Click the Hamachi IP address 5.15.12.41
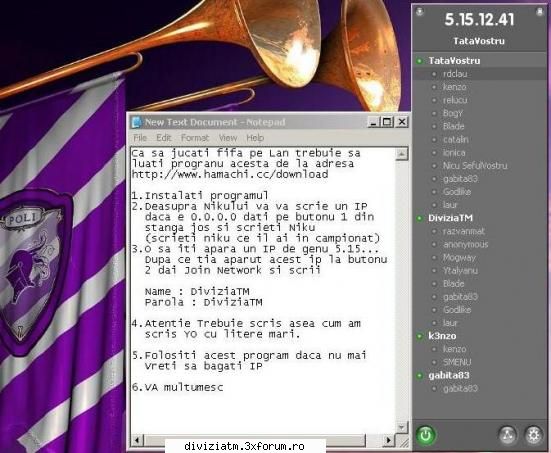This screenshot has width=551, height=453. click(479, 20)
